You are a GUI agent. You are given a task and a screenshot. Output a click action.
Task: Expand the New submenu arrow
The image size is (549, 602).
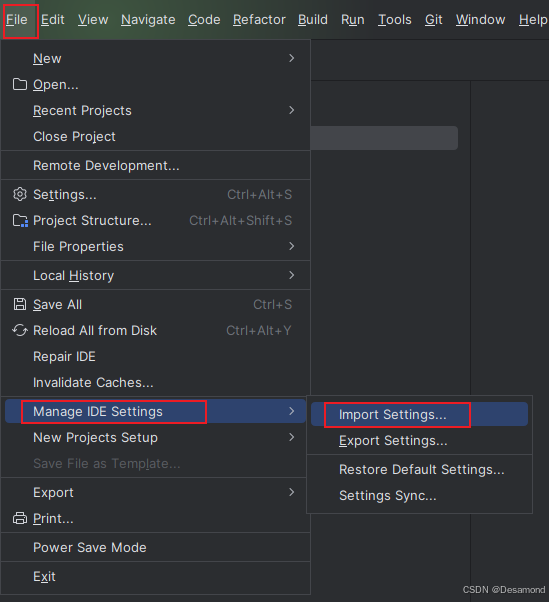(291, 58)
